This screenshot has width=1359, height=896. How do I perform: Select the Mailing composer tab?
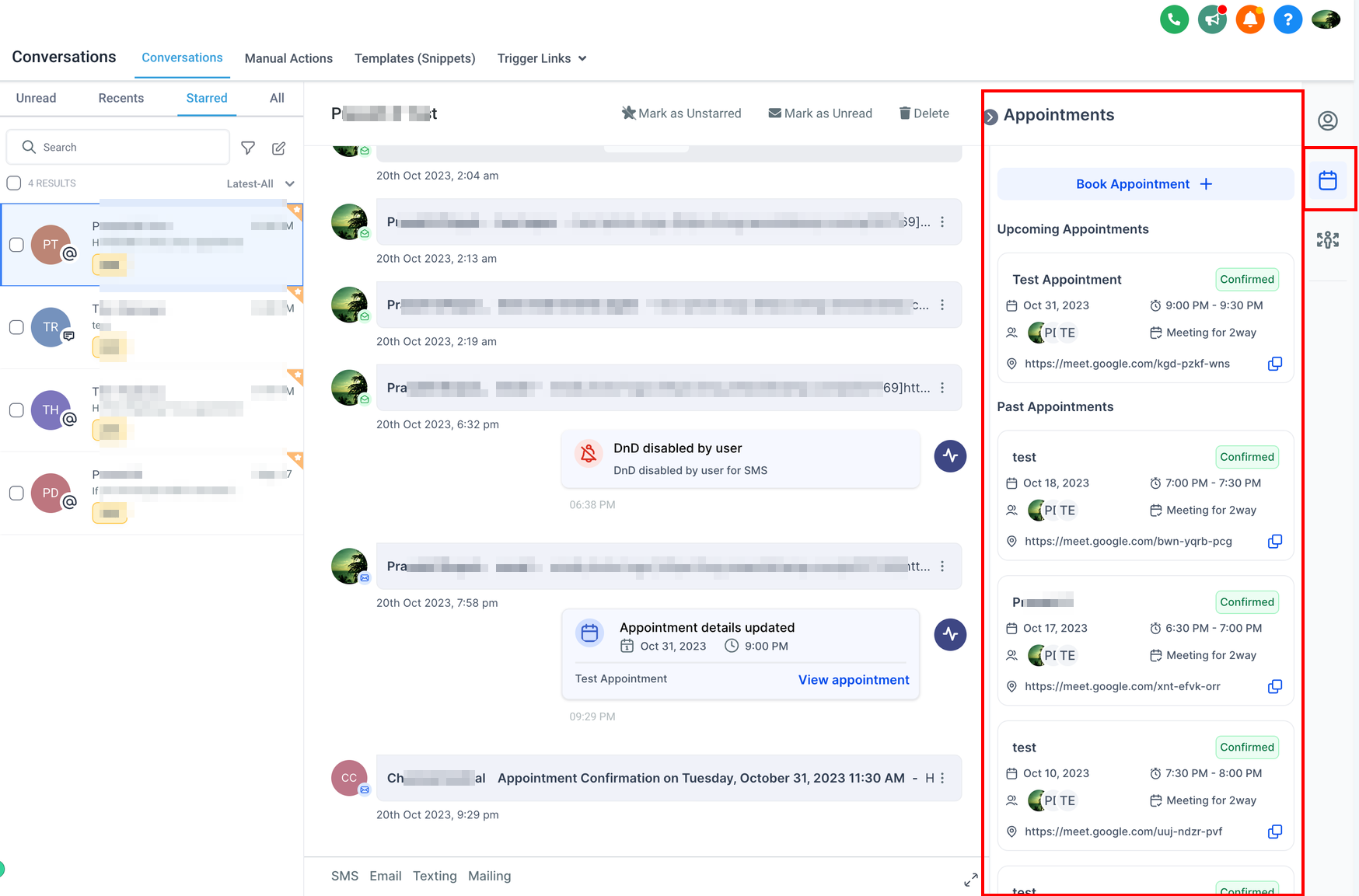[490, 876]
